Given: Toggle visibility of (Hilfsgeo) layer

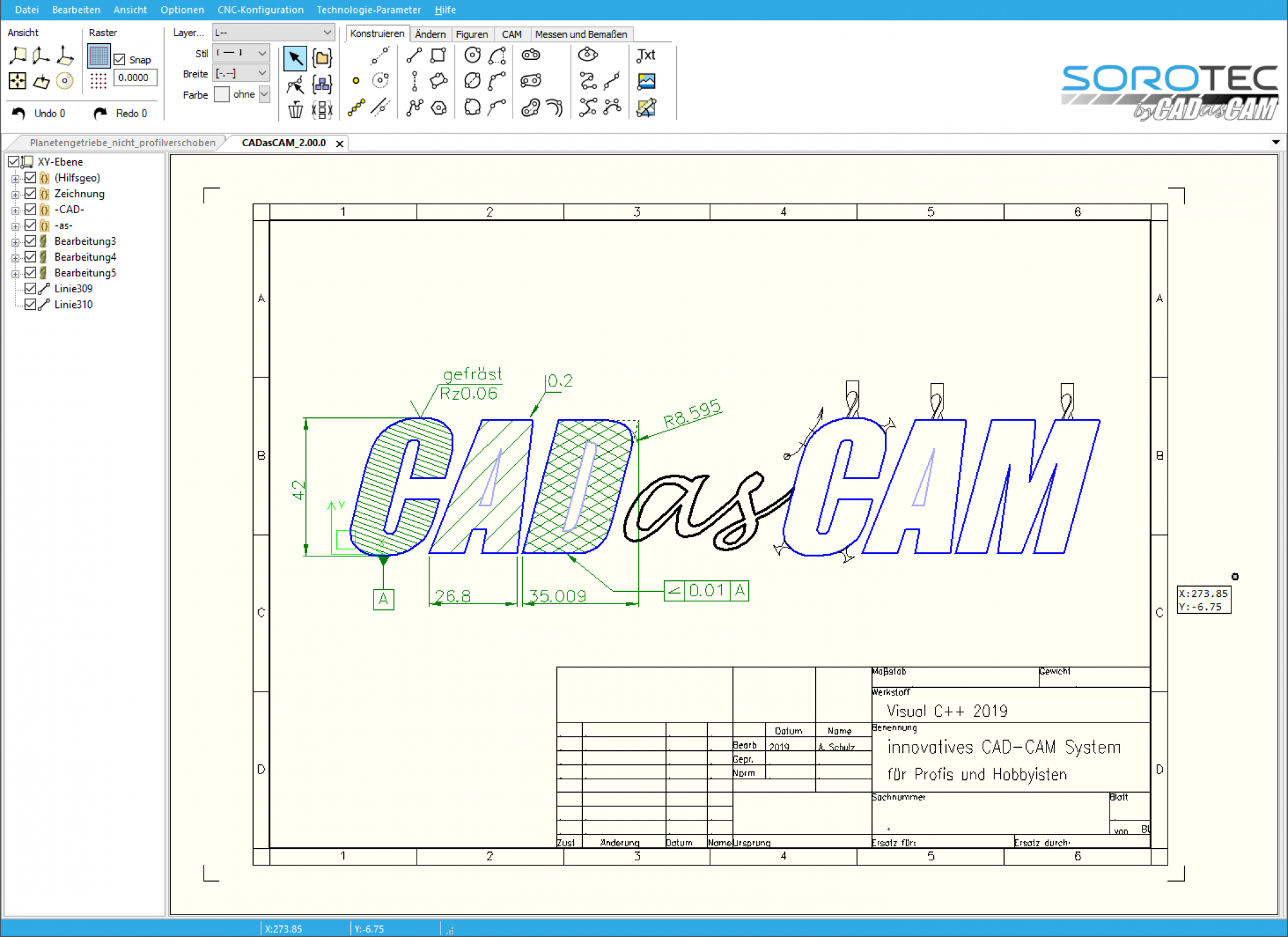Looking at the screenshot, I should tap(30, 178).
